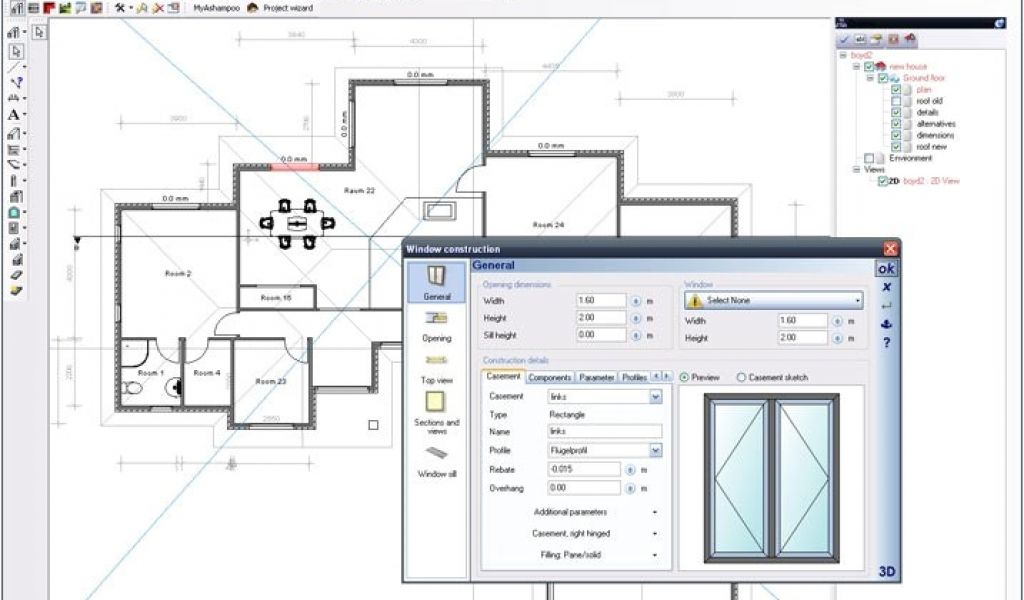The width and height of the screenshot is (1024, 600).
Task: Click the Sill height input field
Action: point(601,336)
